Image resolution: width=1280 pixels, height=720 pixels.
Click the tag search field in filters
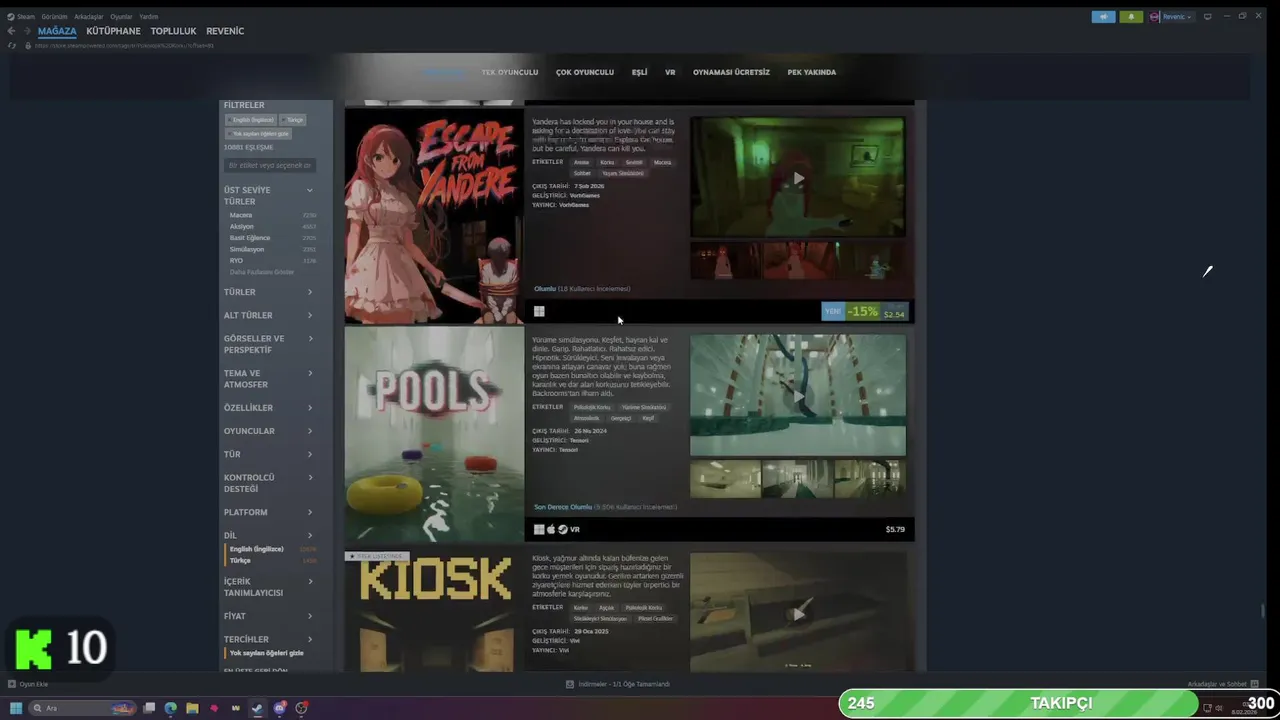(x=270, y=165)
